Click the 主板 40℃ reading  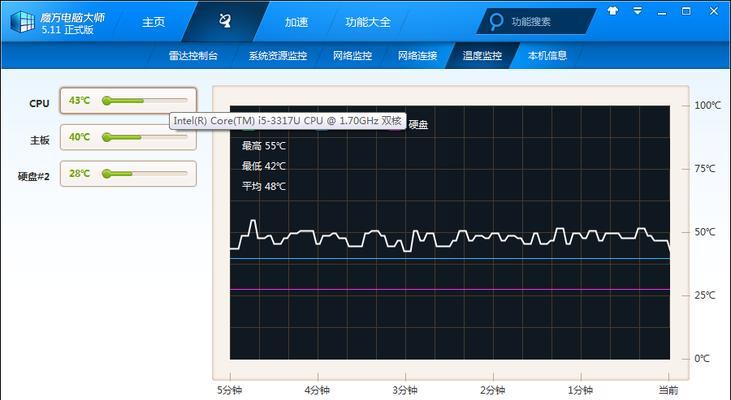(x=79, y=137)
